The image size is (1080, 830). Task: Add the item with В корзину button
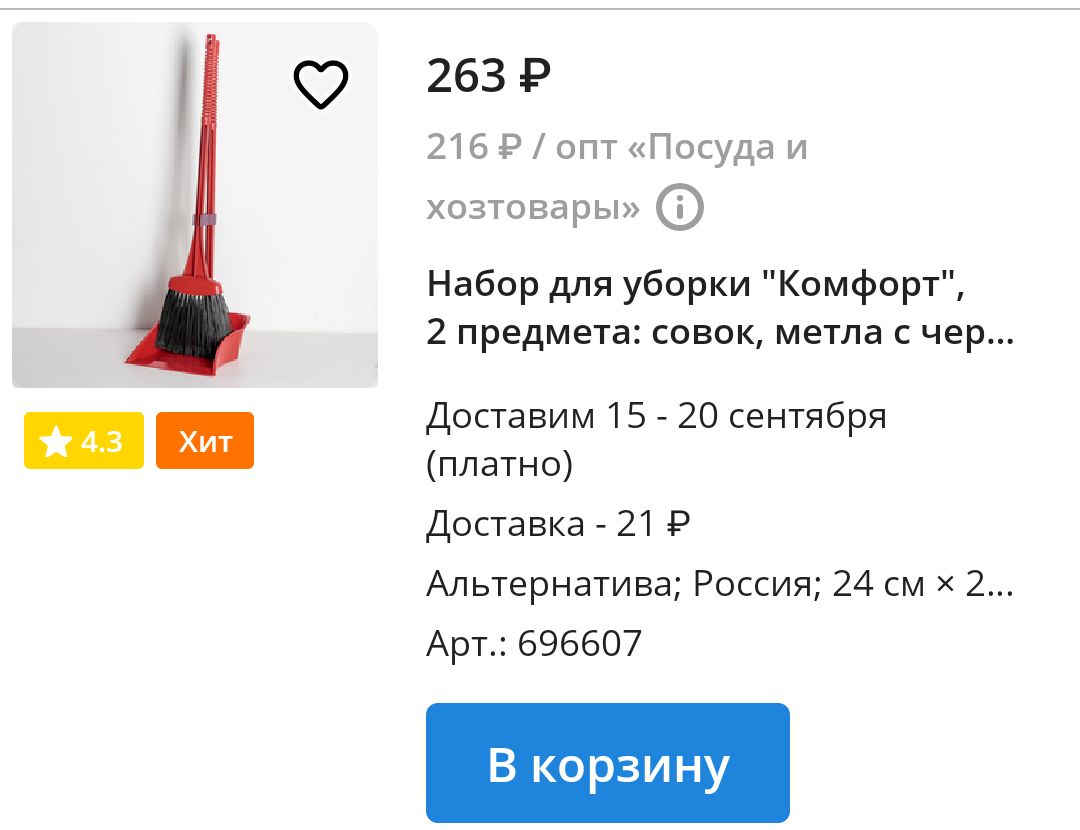[608, 763]
